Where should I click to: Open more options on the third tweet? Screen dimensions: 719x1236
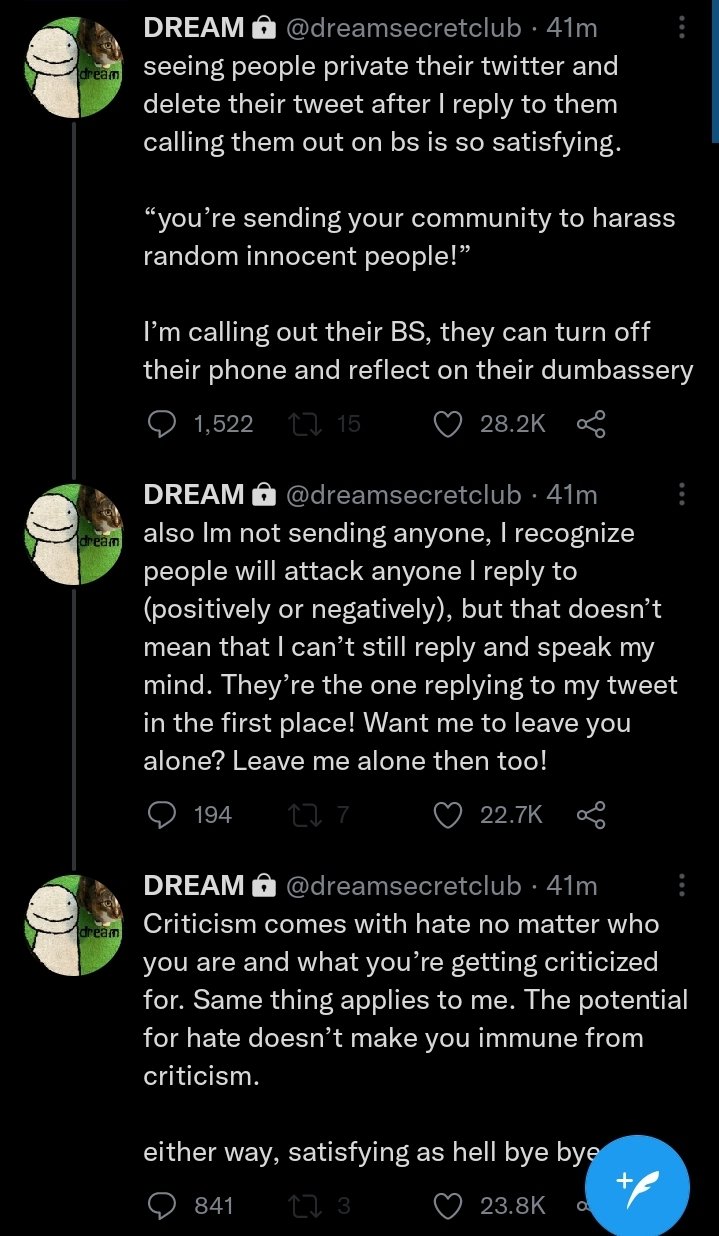[682, 885]
